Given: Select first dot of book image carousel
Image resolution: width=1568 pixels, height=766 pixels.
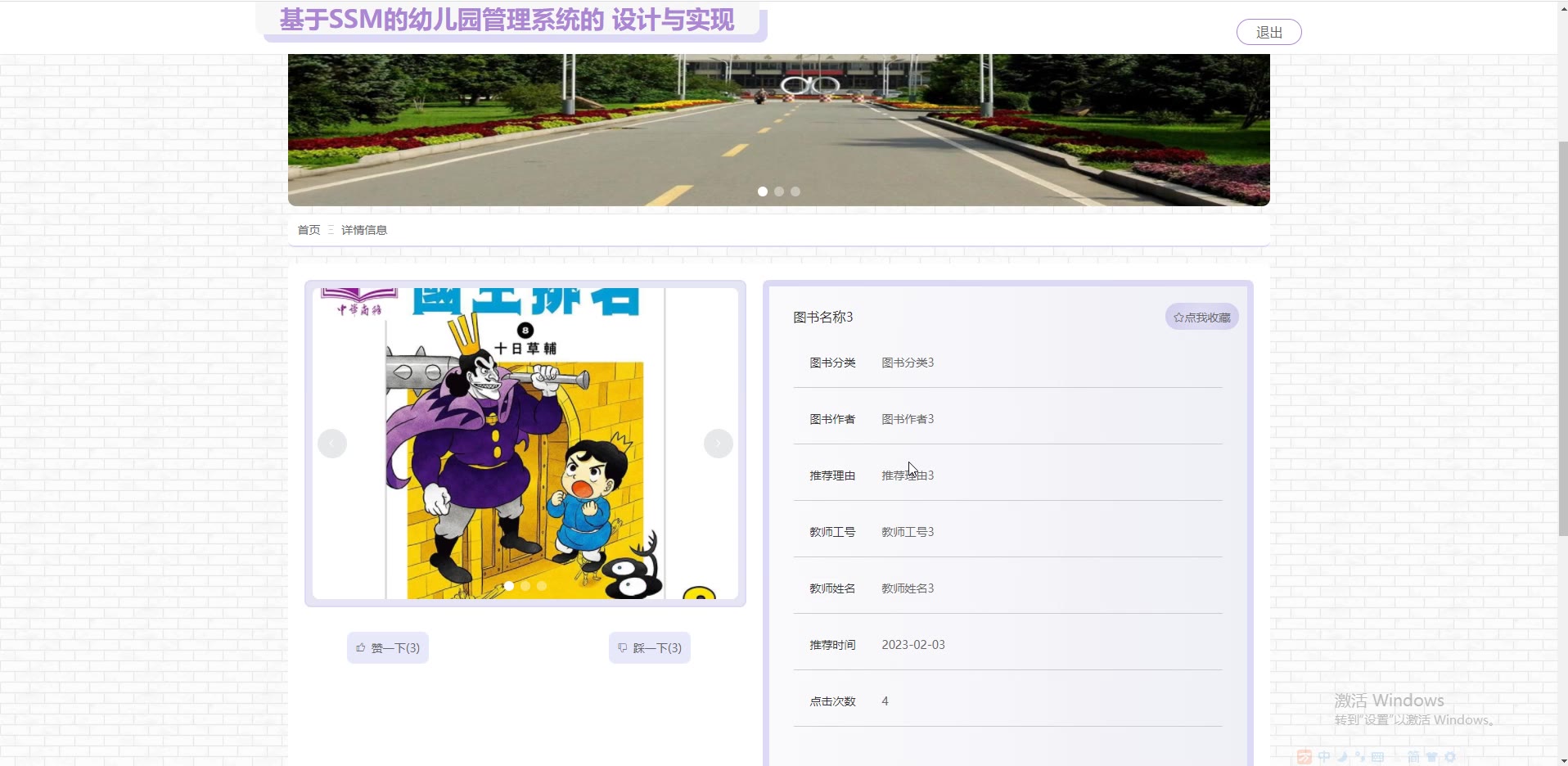Looking at the screenshot, I should pyautogui.click(x=509, y=586).
